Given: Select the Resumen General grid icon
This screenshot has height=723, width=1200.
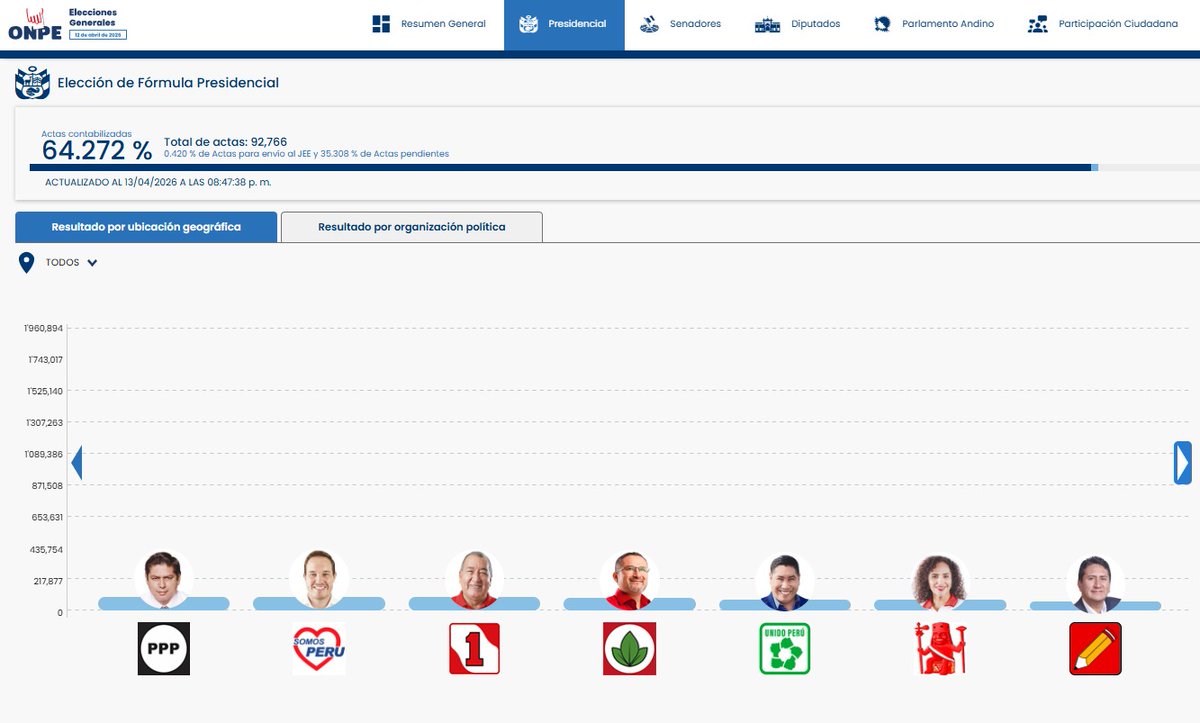Looking at the screenshot, I should pos(383,23).
